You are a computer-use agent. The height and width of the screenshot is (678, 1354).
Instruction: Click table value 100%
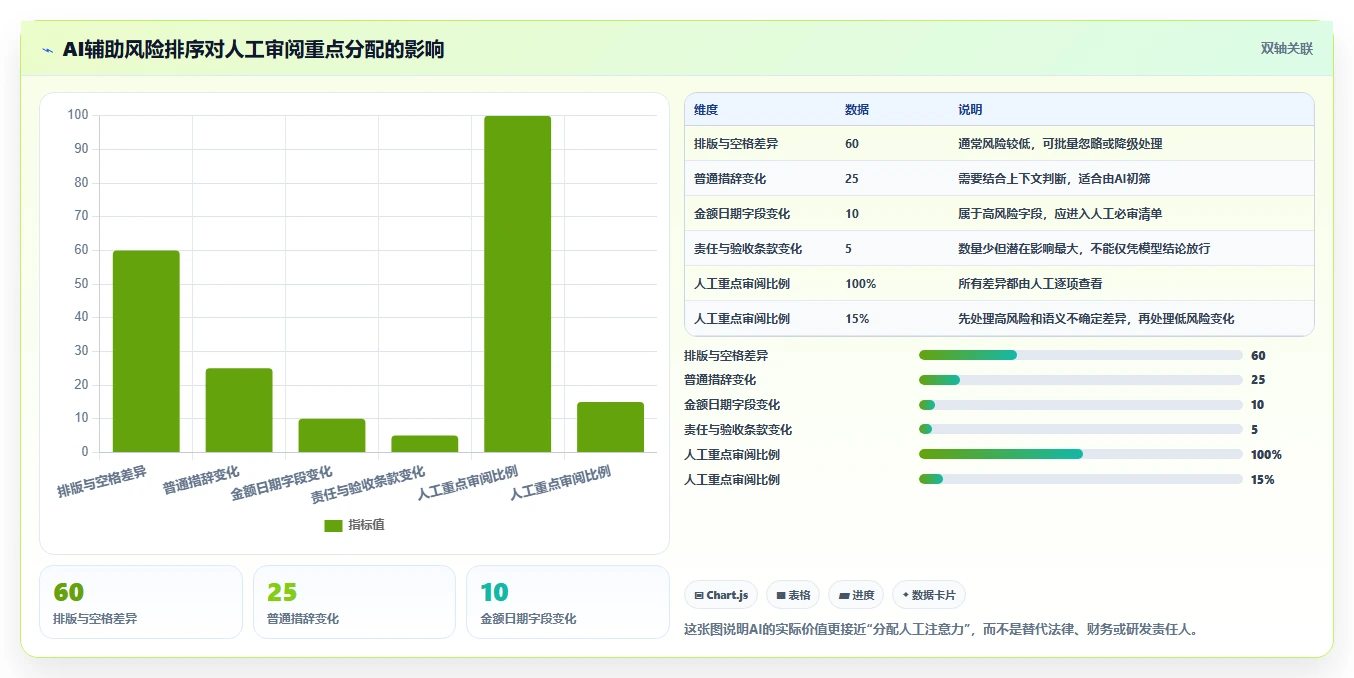tap(860, 284)
